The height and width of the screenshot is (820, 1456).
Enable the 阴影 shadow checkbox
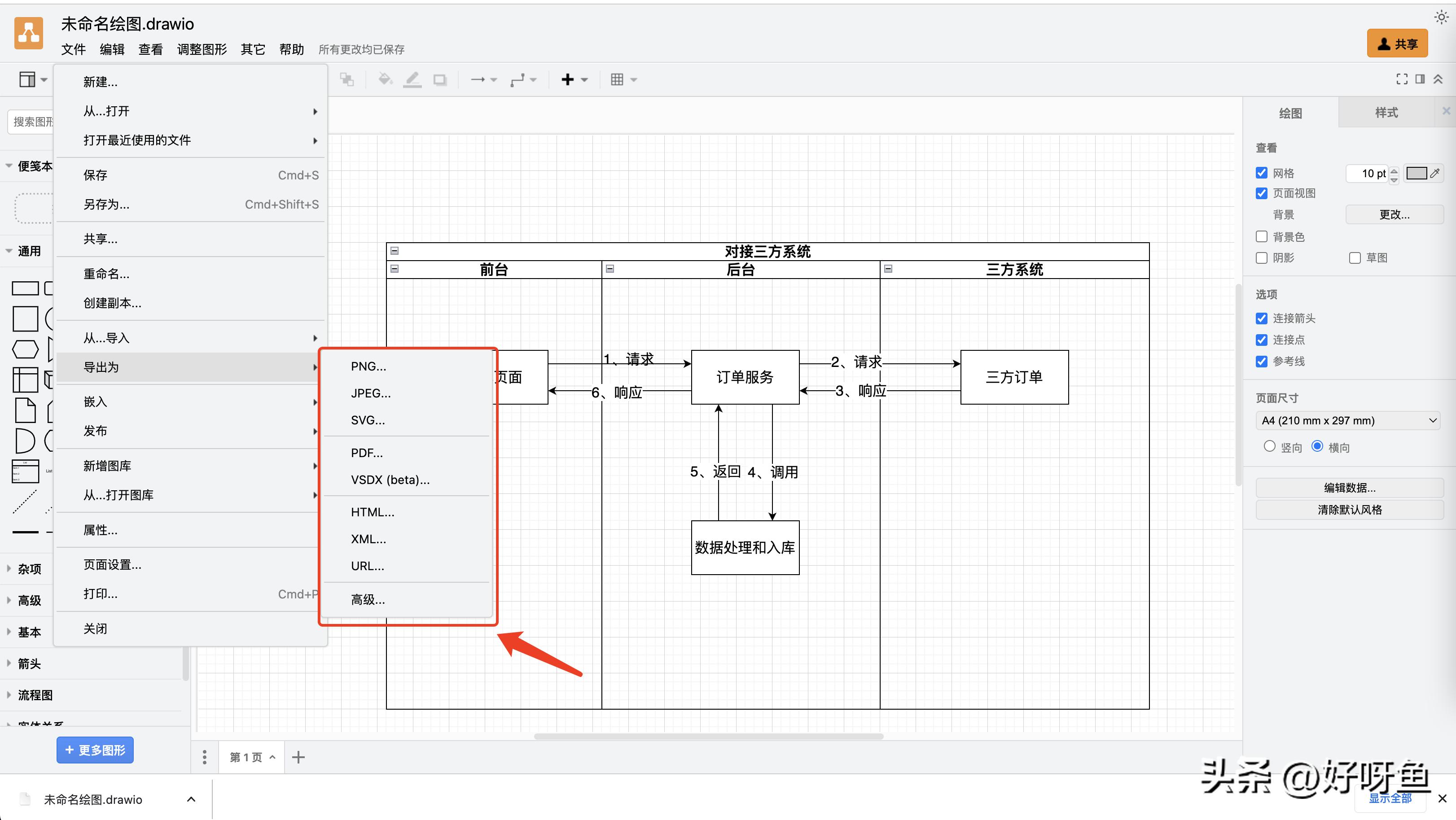(x=1262, y=258)
